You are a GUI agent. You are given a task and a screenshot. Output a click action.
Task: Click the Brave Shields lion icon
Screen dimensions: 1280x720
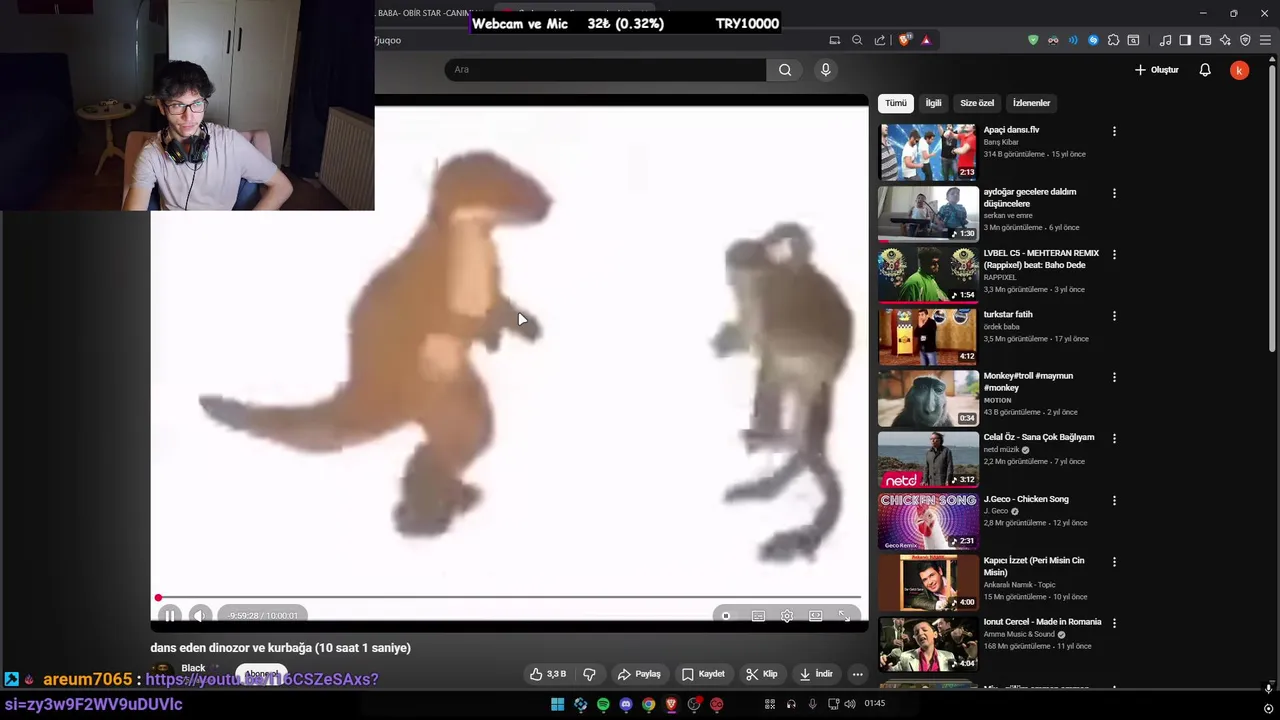pos(905,40)
